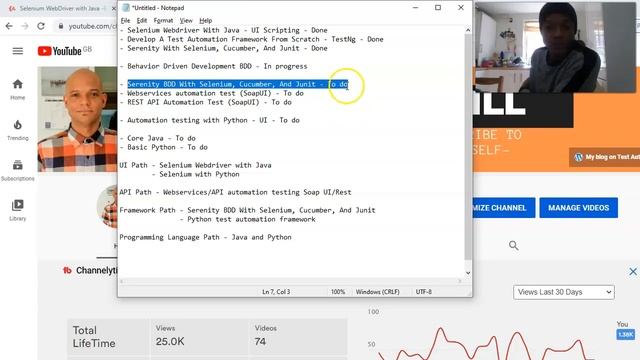
Task: Open Trending in YouTube sidebar
Action: pyautogui.click(x=18, y=130)
